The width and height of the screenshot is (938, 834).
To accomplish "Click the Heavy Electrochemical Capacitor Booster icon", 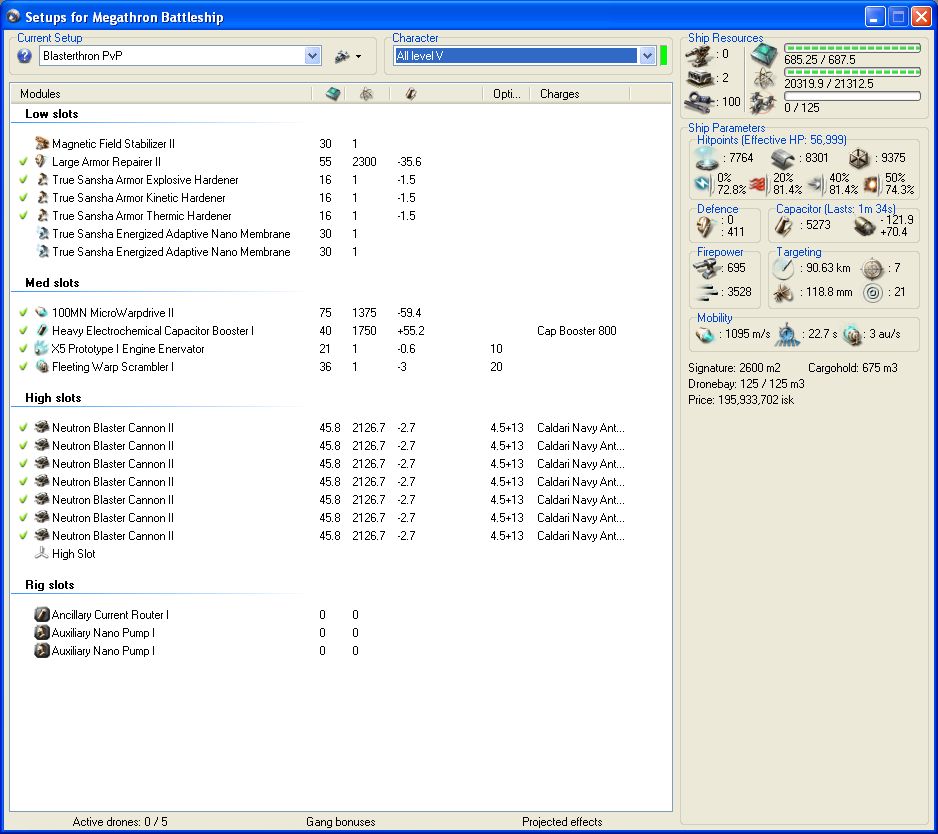I will (42, 330).
